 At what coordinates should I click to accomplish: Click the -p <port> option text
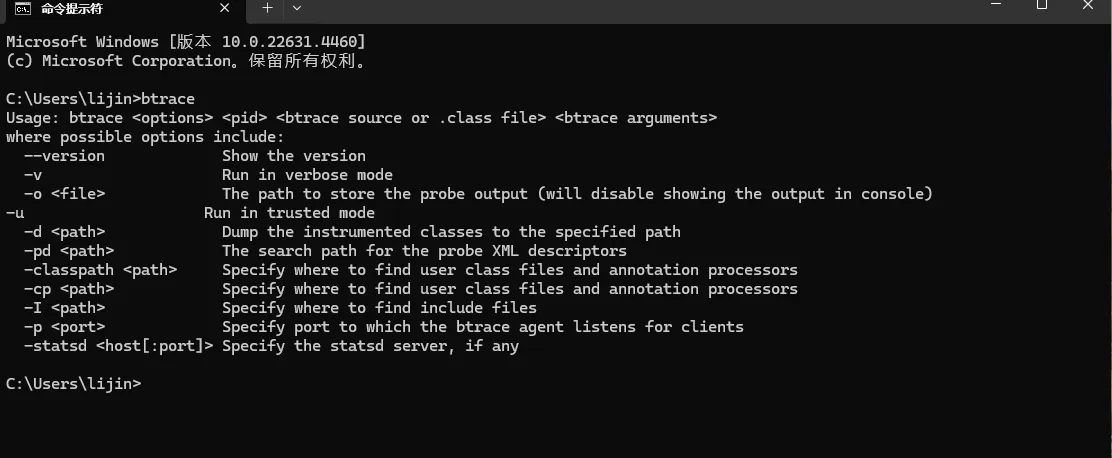click(64, 327)
